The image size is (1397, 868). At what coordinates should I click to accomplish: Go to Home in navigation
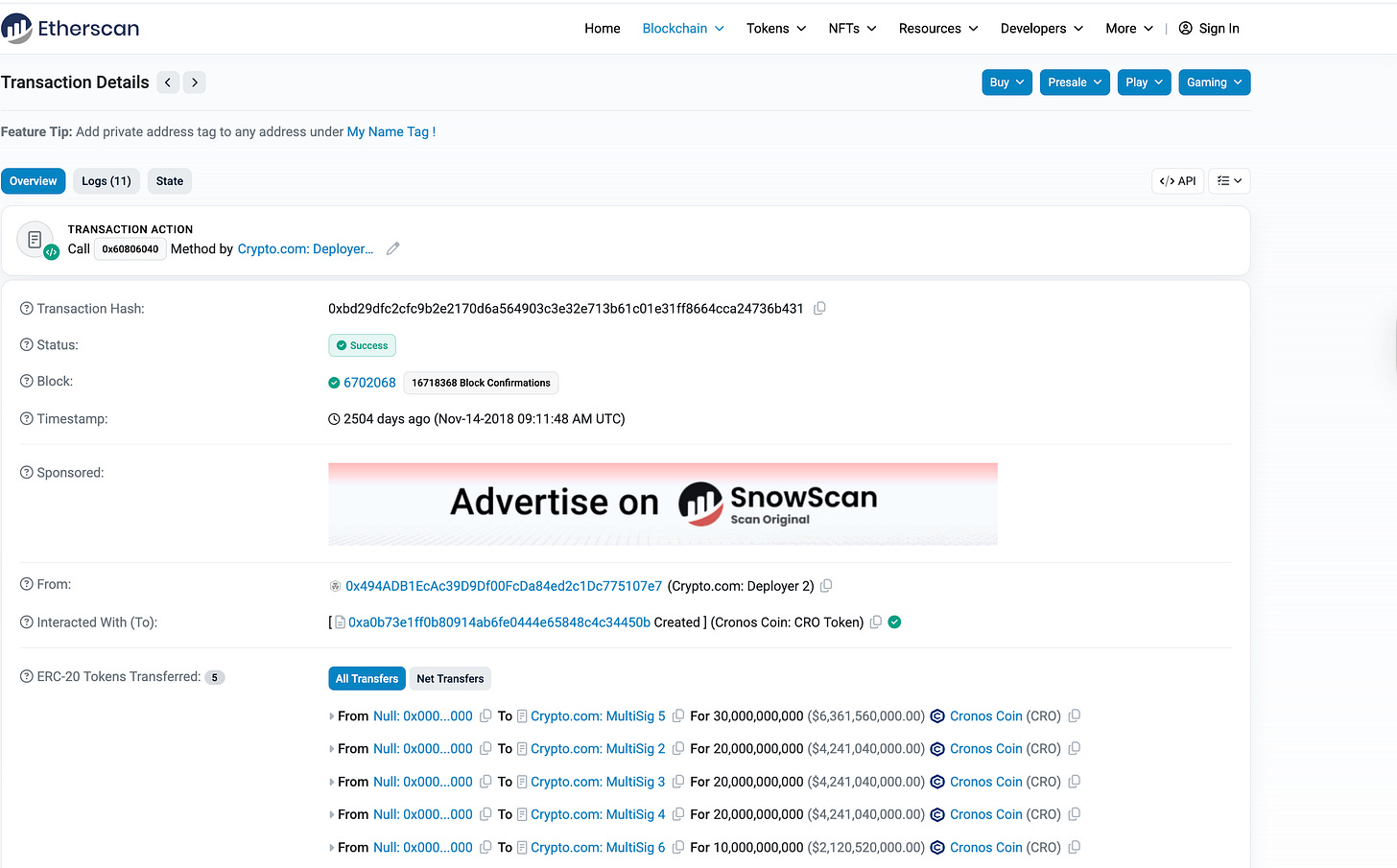(x=603, y=29)
